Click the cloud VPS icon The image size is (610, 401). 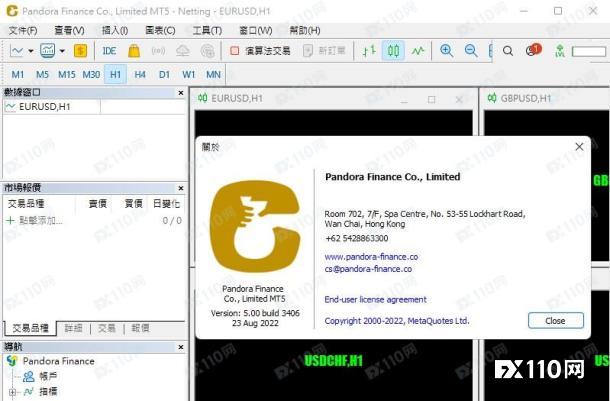click(x=183, y=51)
